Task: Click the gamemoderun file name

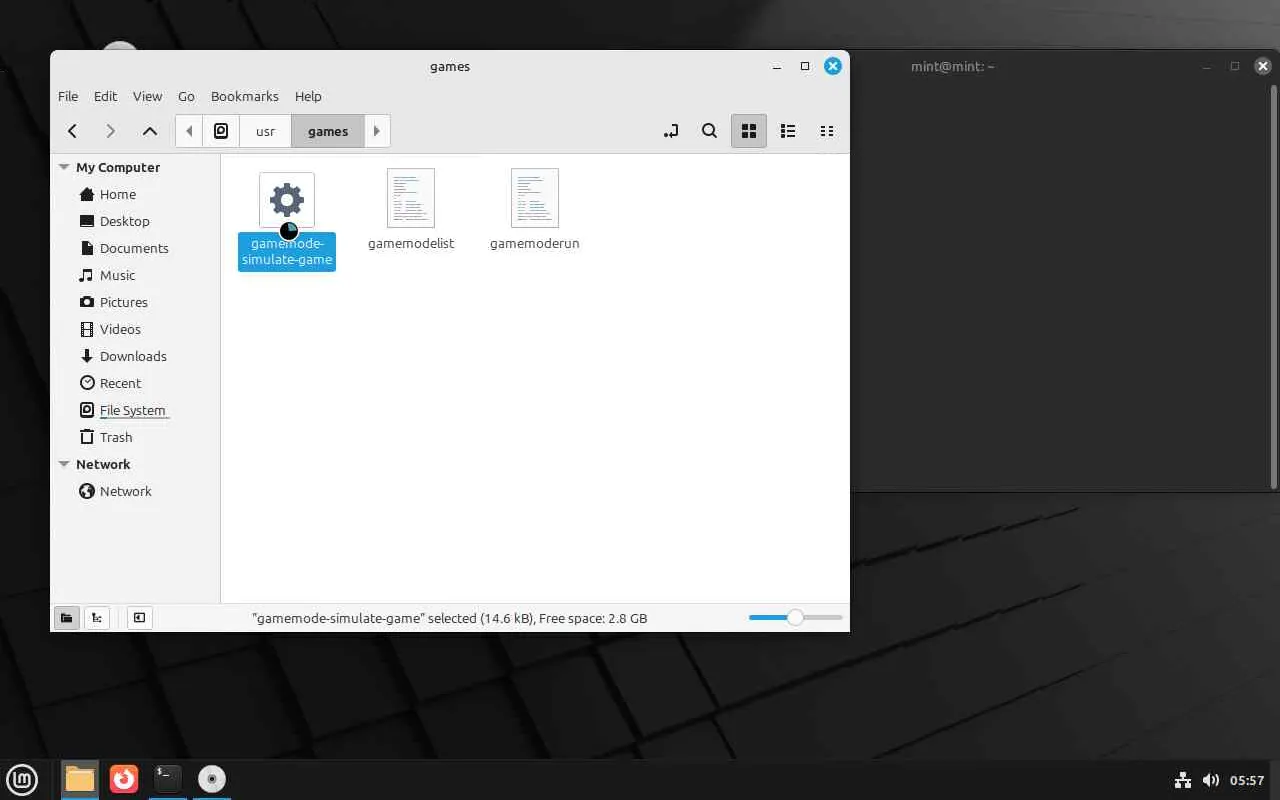Action: (535, 243)
